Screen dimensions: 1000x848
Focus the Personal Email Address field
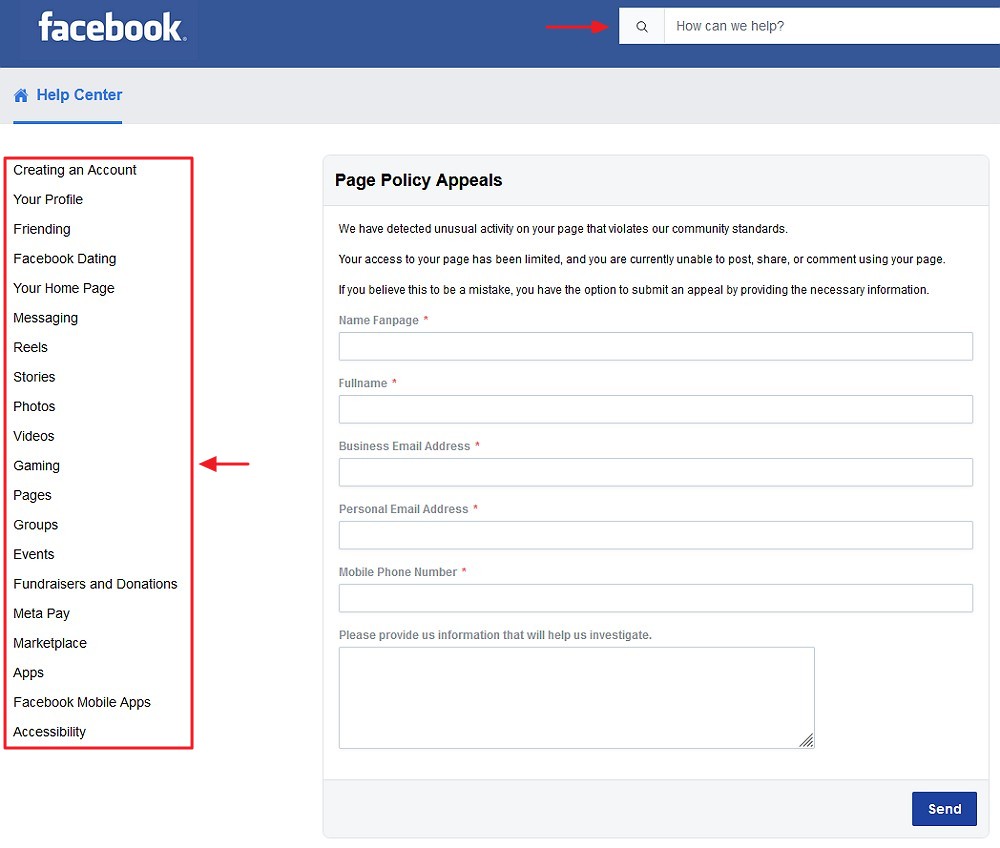click(x=656, y=536)
